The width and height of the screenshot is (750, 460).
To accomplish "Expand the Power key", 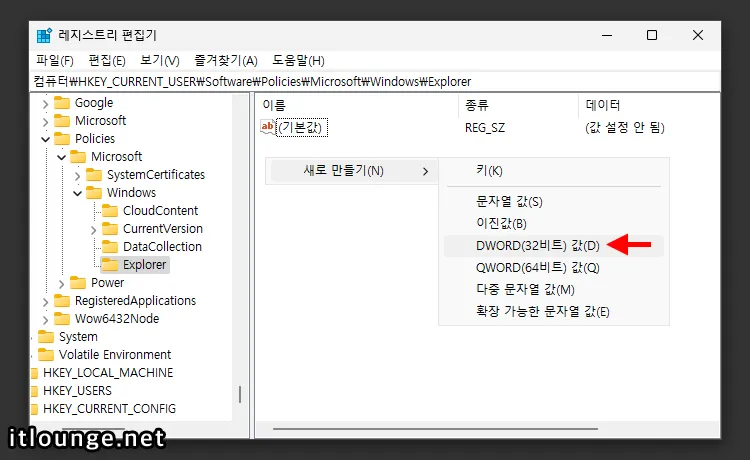I will pyautogui.click(x=61, y=284).
